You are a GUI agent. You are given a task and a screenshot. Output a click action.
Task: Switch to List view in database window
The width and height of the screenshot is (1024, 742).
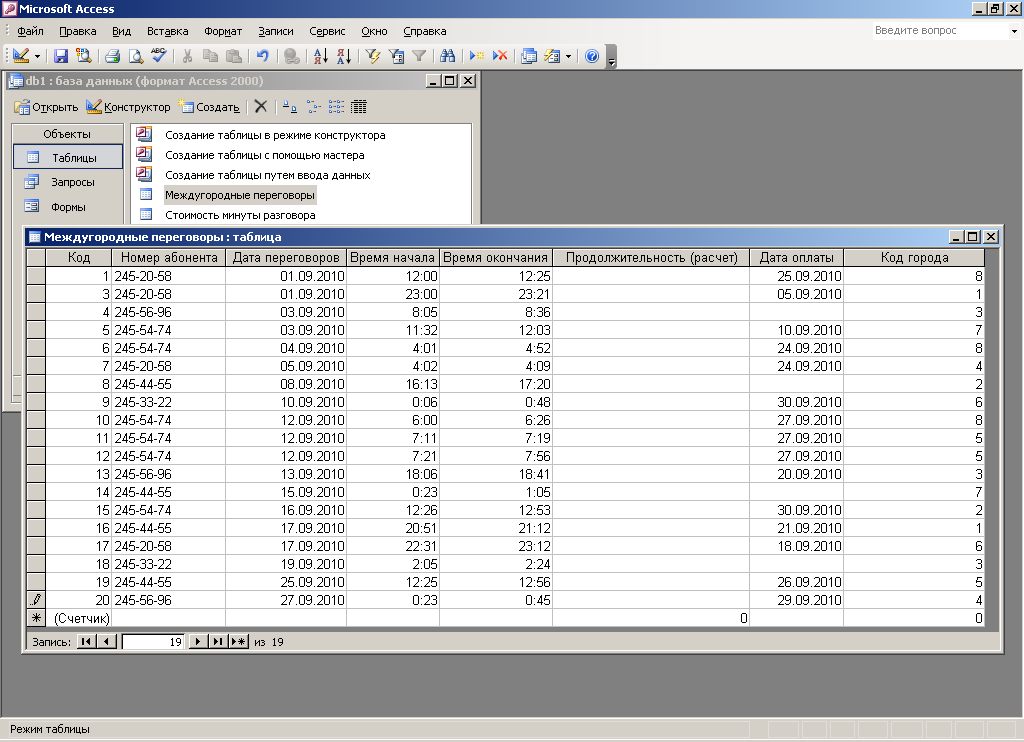336,107
